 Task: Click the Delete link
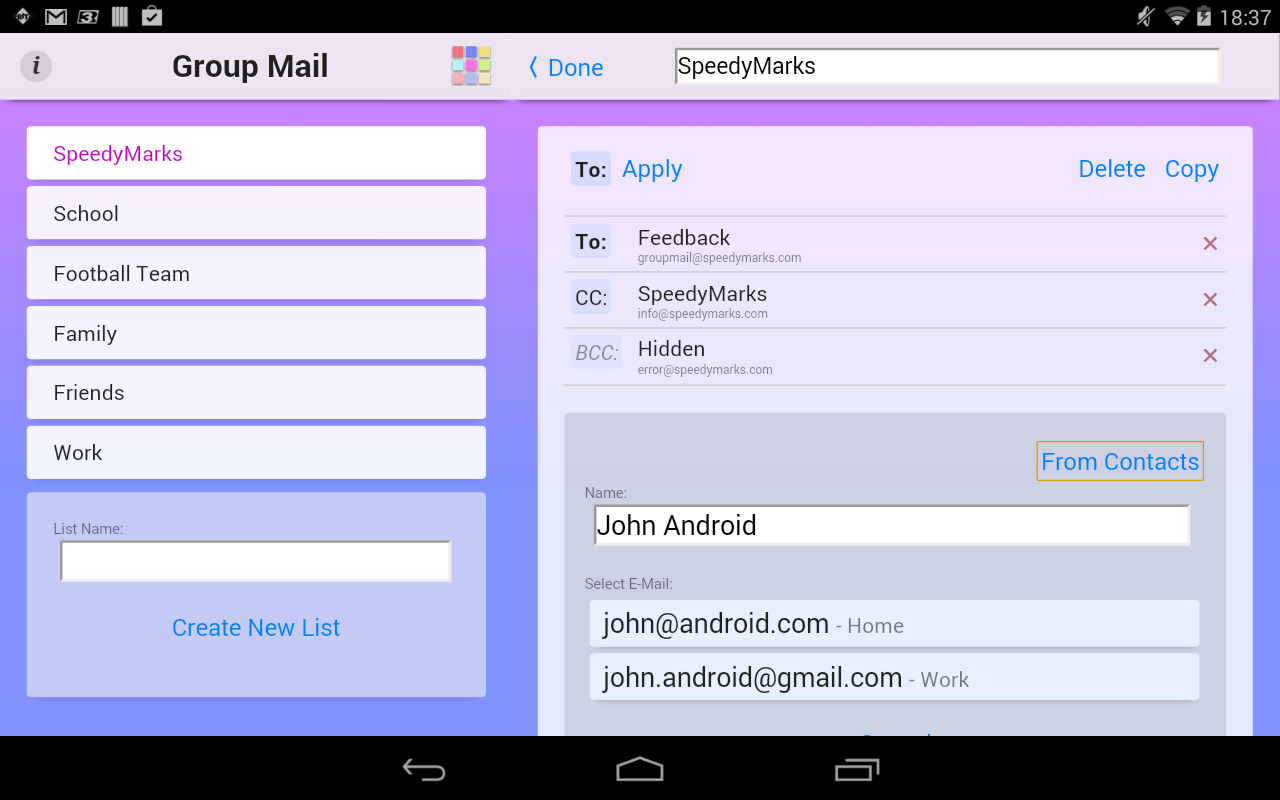point(1111,168)
